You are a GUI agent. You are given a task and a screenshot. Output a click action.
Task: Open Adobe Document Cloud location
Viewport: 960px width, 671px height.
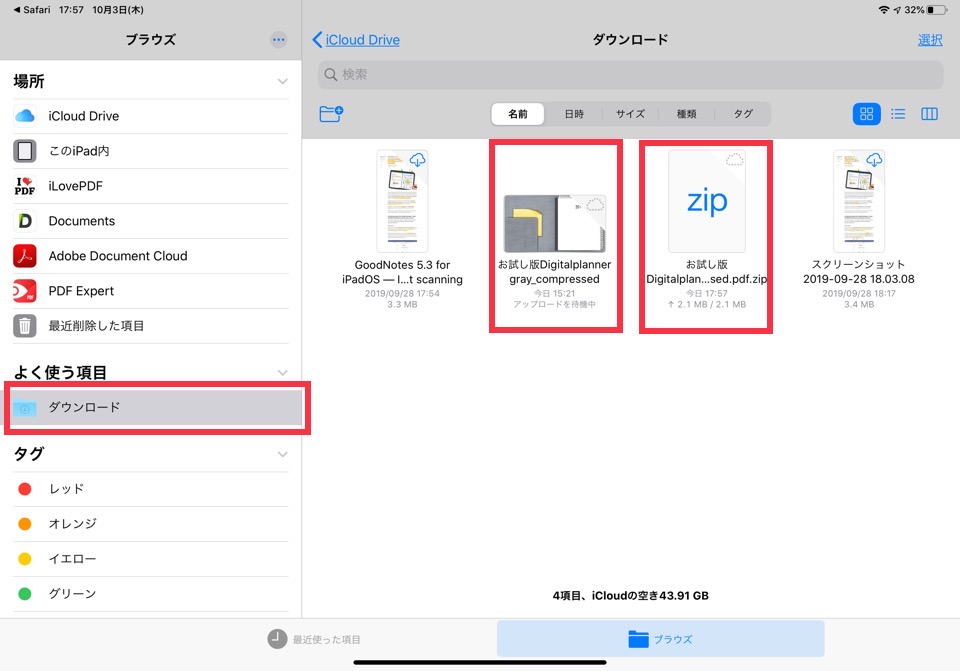[151, 256]
